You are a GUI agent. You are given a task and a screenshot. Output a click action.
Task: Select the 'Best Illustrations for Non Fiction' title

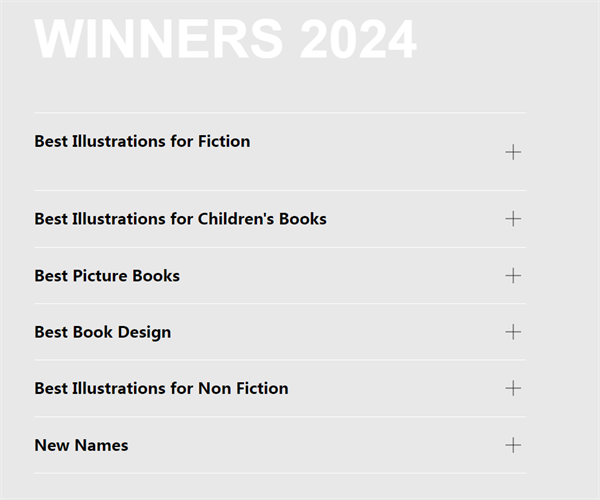(161, 388)
